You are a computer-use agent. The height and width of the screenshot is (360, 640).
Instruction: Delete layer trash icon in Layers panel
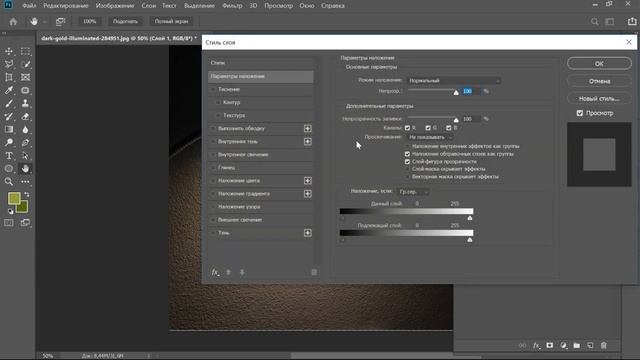click(x=604, y=345)
